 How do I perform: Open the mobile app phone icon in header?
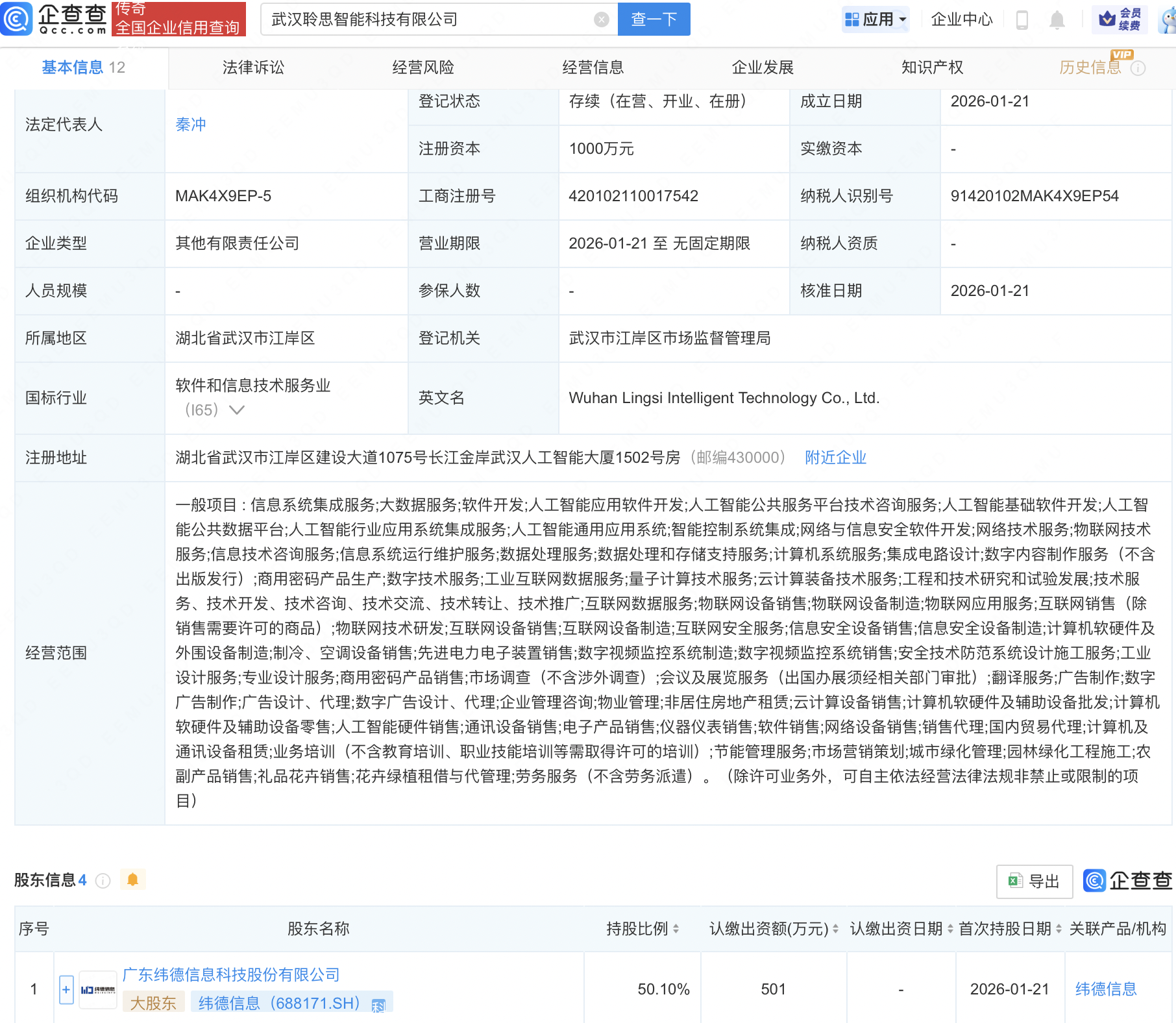tap(1021, 19)
